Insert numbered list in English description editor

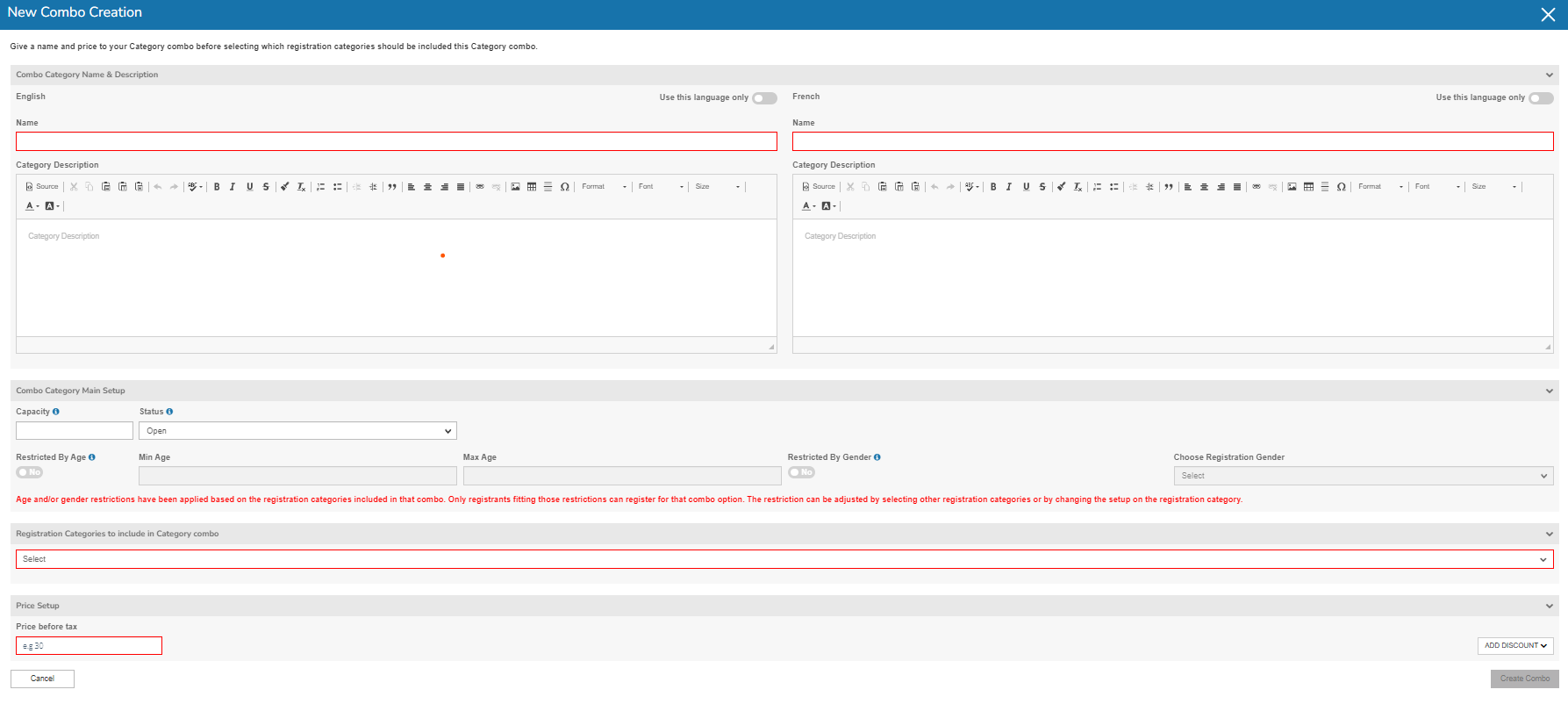pyautogui.click(x=321, y=187)
